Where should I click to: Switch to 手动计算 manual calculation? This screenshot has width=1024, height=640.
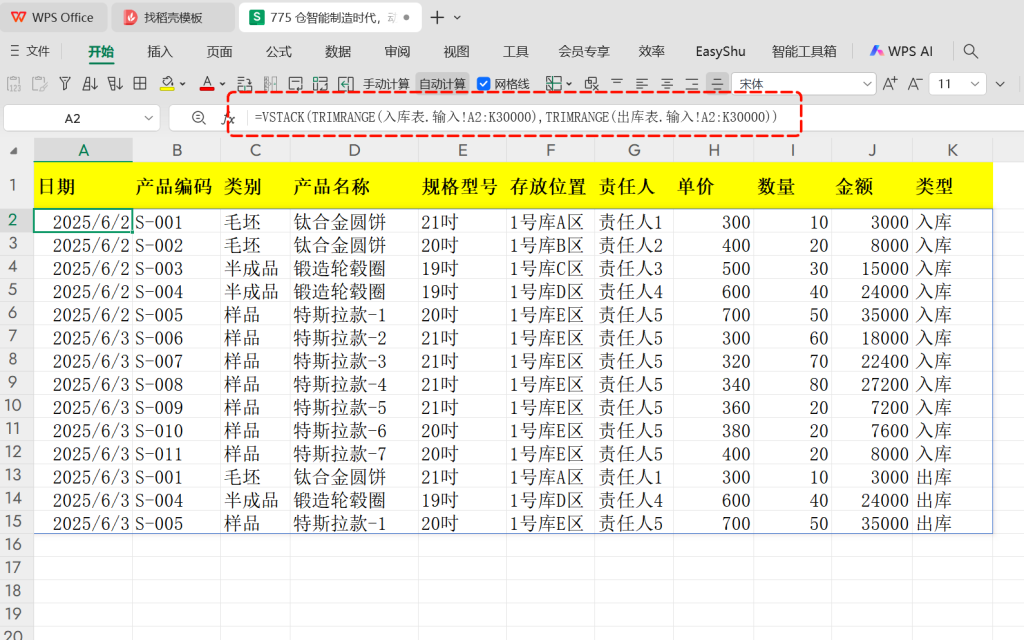click(x=386, y=84)
